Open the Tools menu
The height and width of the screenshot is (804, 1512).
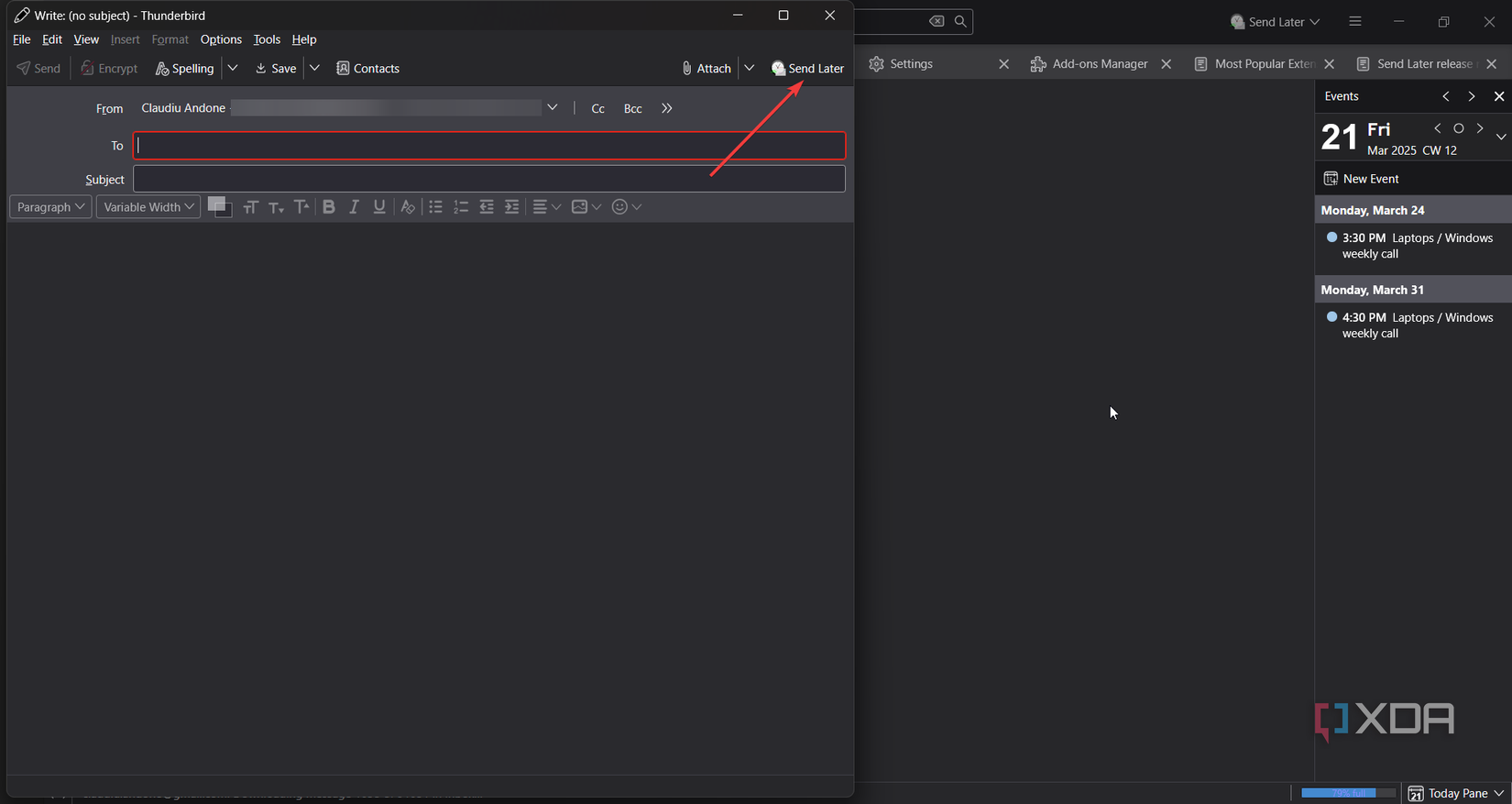(x=267, y=39)
